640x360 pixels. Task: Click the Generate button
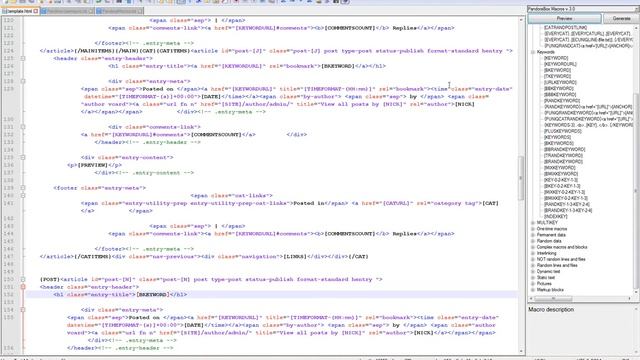[x=621, y=19]
